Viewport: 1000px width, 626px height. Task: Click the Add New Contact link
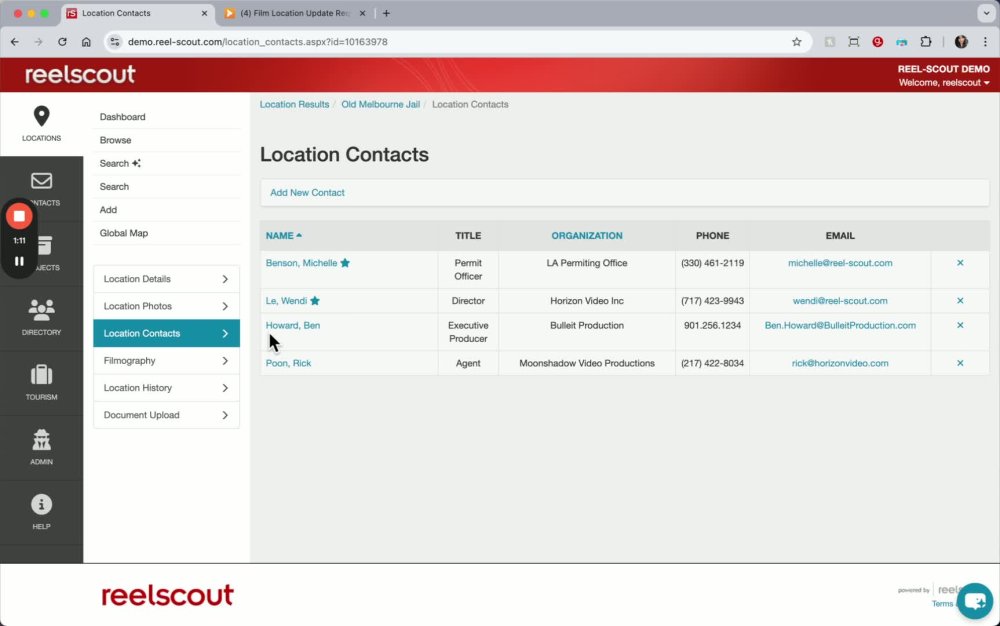point(307,193)
